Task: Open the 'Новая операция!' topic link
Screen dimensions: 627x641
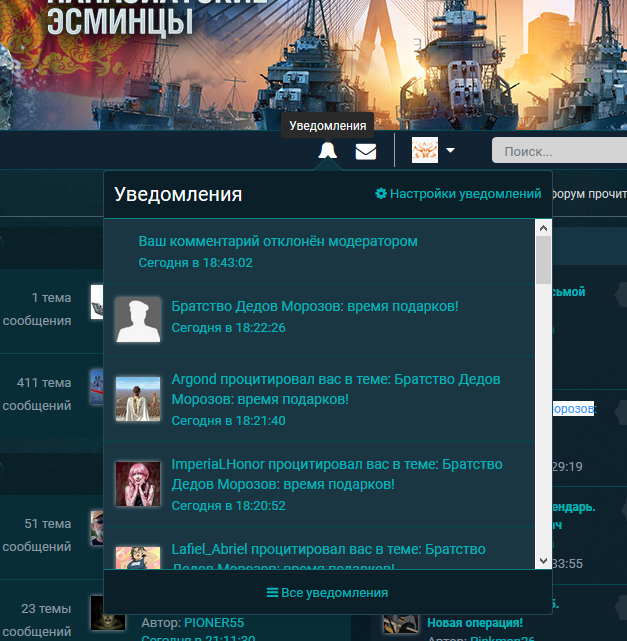Action: tap(475, 623)
